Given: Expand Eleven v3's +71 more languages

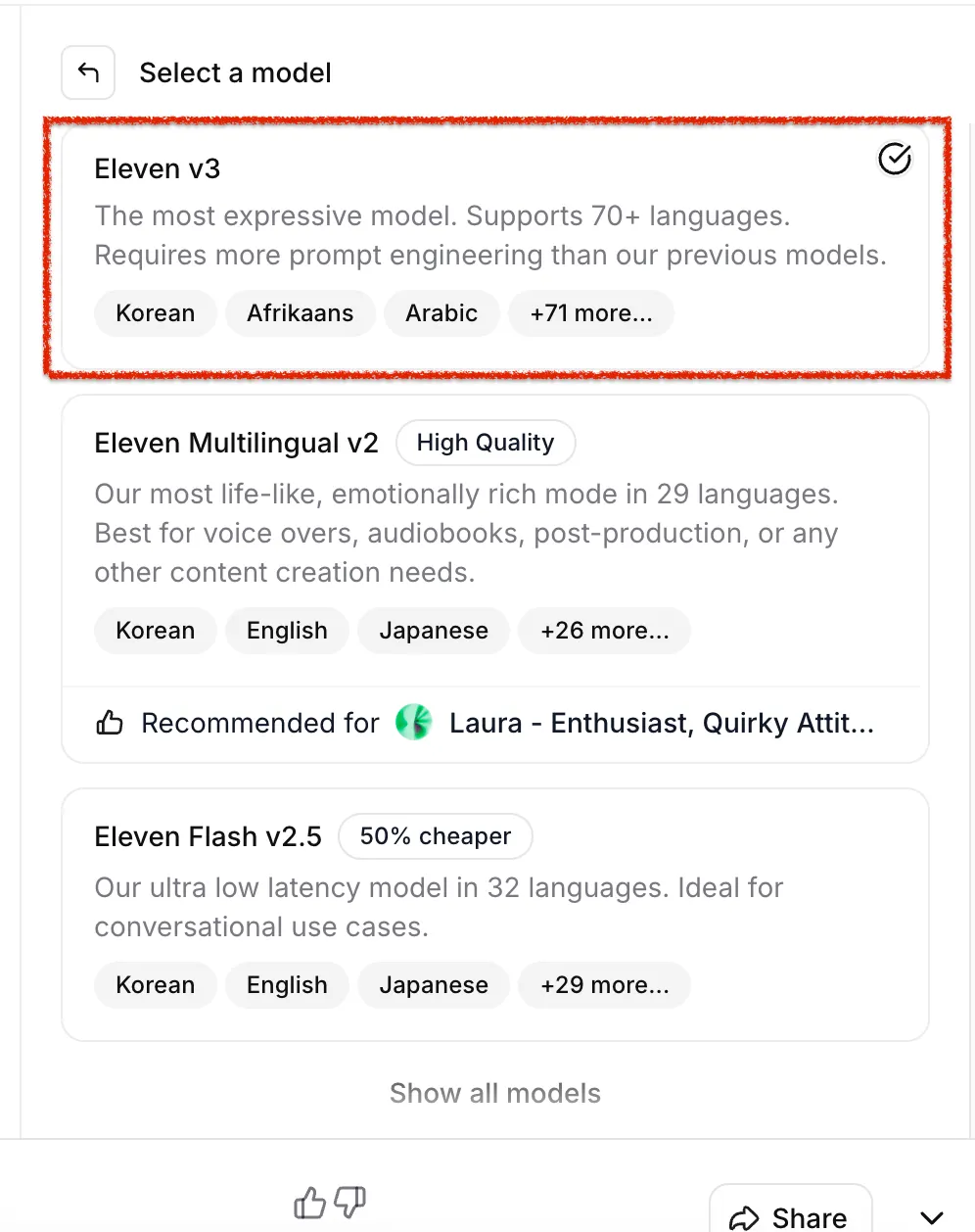Looking at the screenshot, I should 590,313.
